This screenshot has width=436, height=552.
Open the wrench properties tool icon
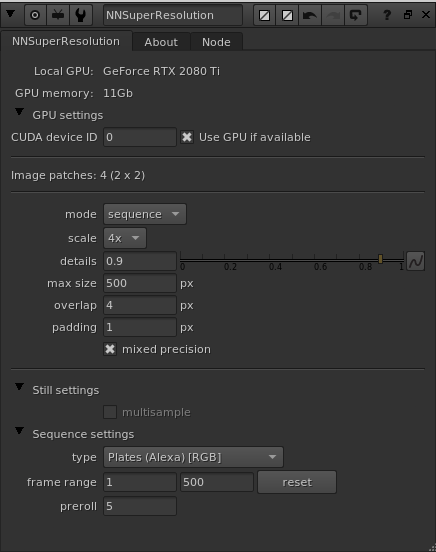pos(81,15)
